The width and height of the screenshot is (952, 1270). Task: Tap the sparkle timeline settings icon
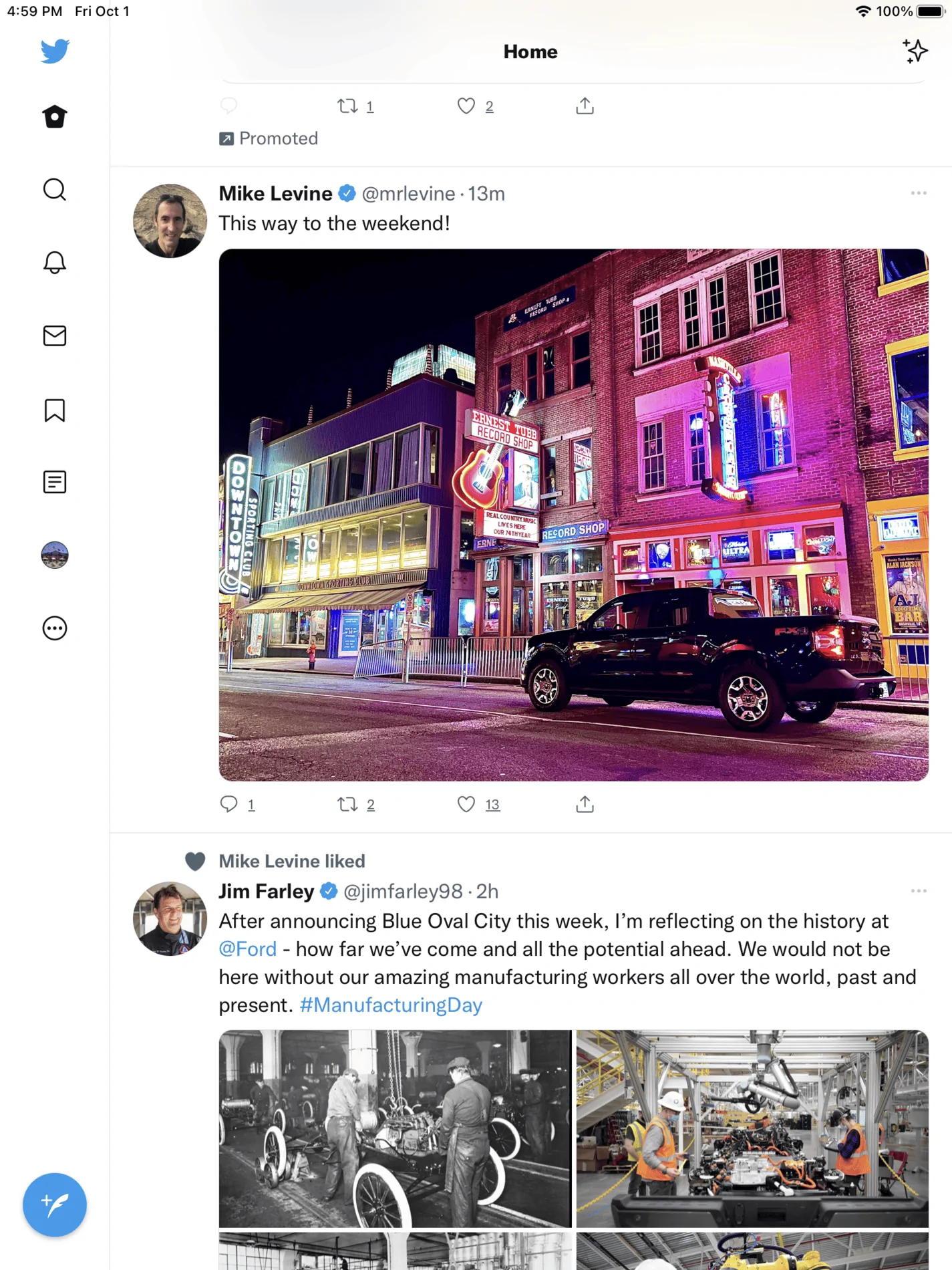(915, 51)
